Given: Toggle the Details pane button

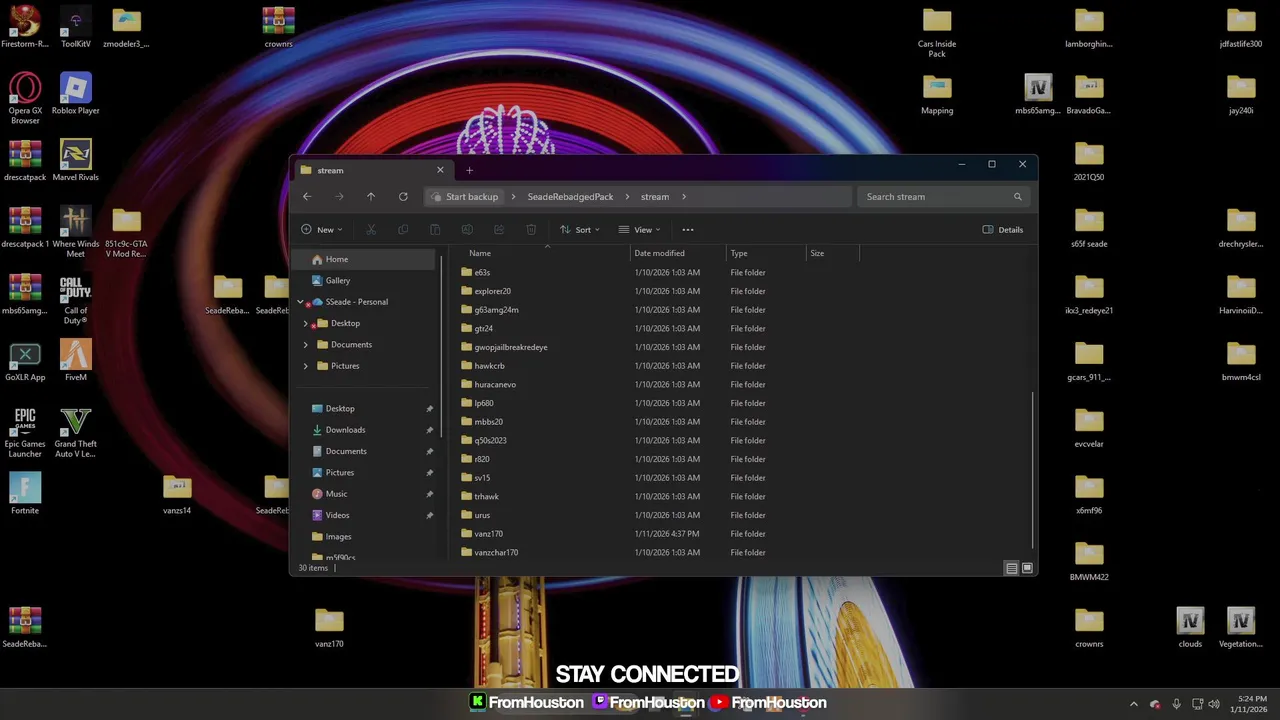Looking at the screenshot, I should pyautogui.click(x=1003, y=230).
